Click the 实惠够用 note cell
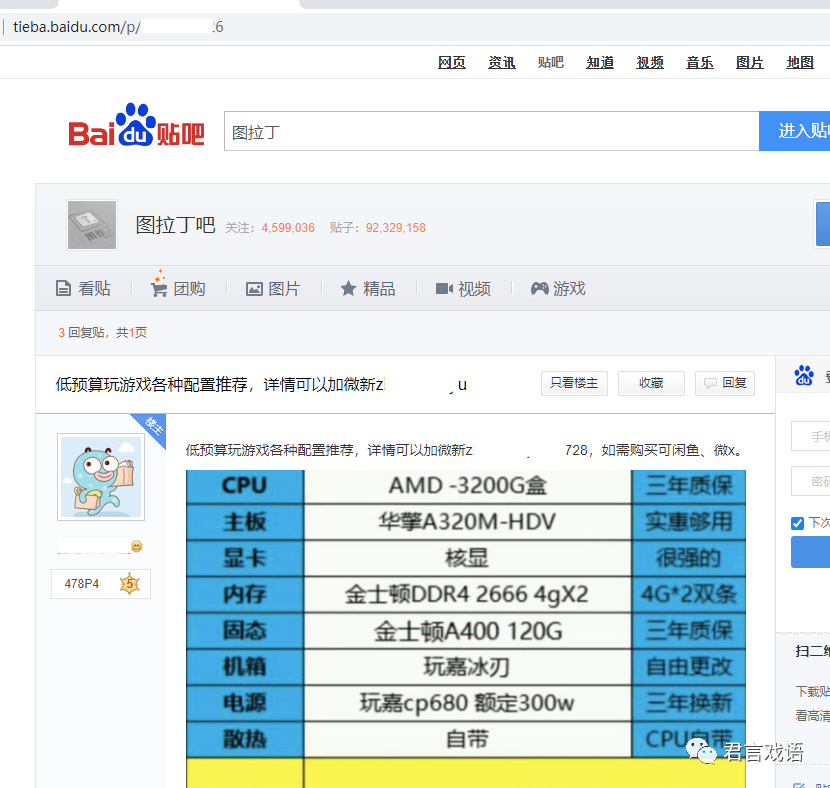This screenshot has width=830, height=788. point(689,522)
